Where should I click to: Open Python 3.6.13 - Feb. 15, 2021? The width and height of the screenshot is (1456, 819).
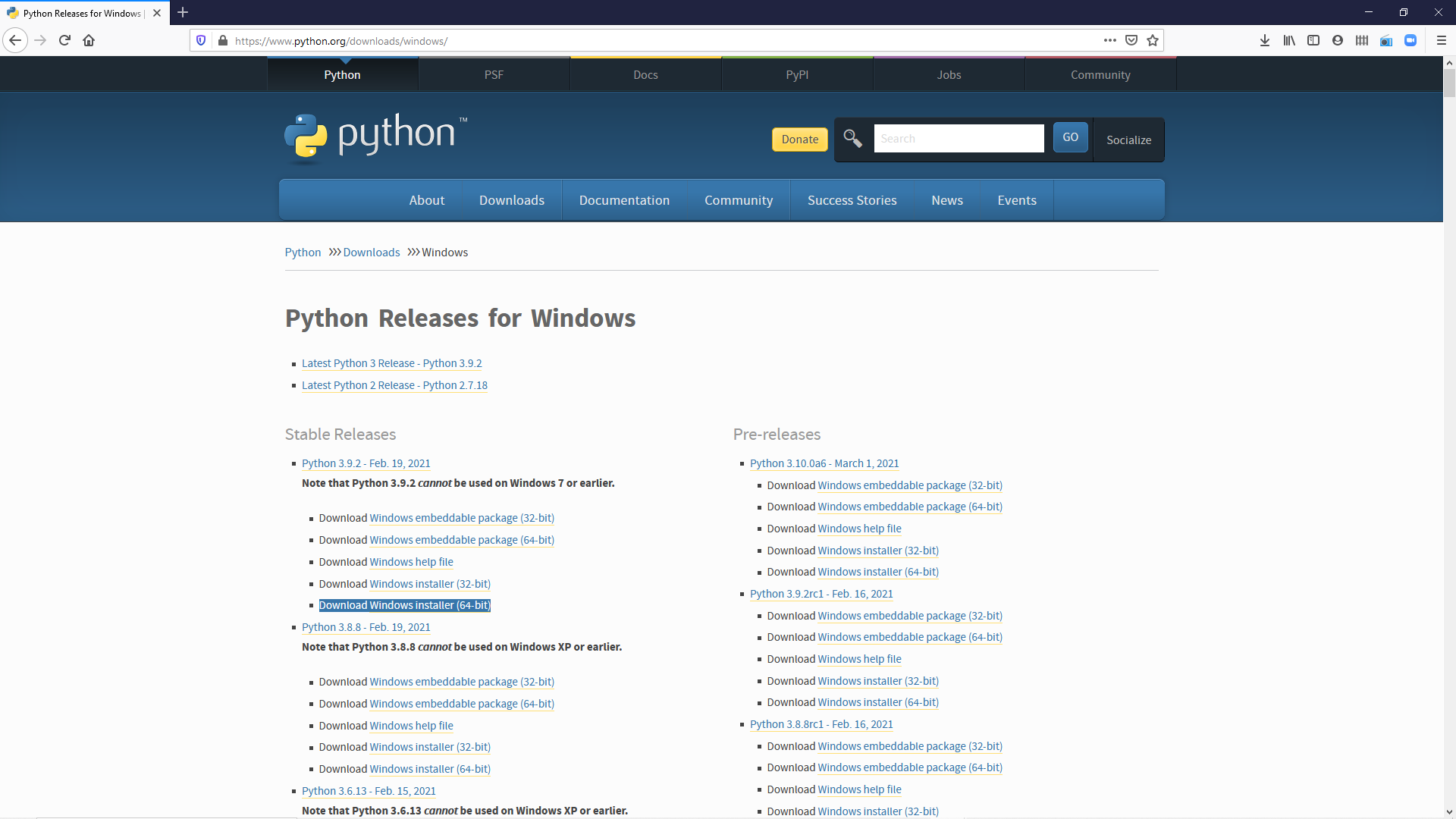pyautogui.click(x=369, y=791)
